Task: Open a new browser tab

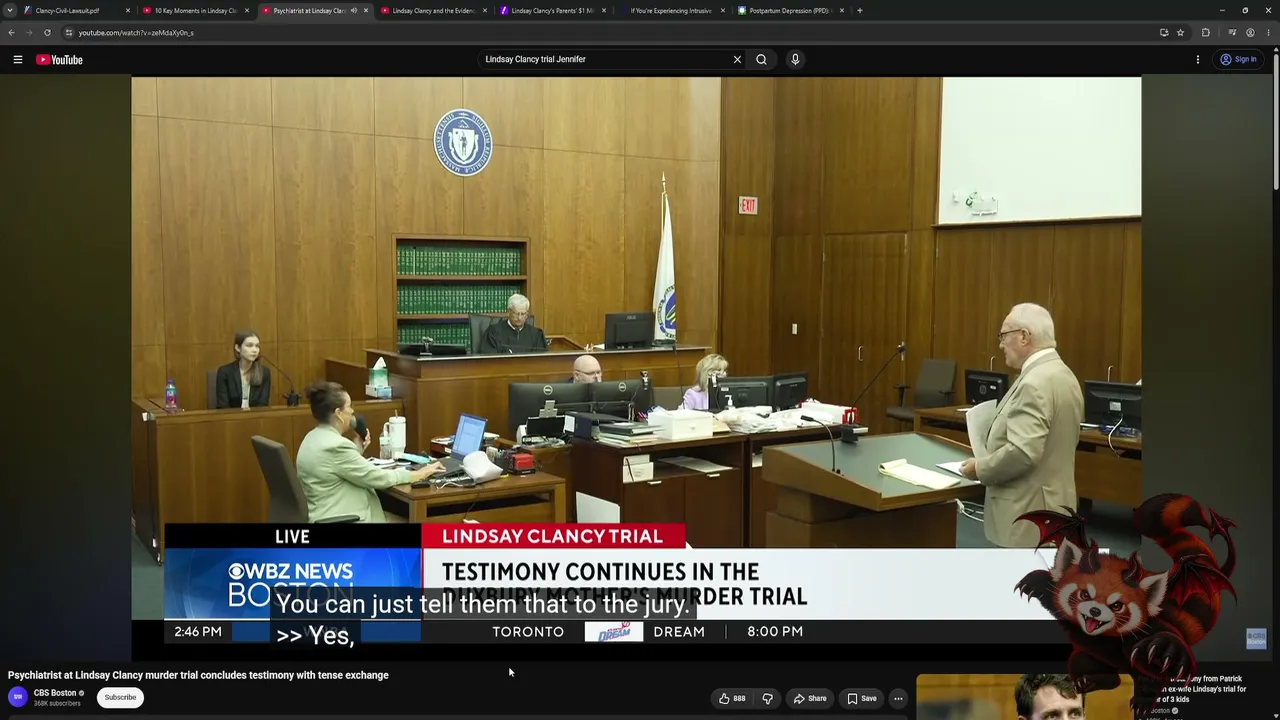Action: click(x=860, y=11)
